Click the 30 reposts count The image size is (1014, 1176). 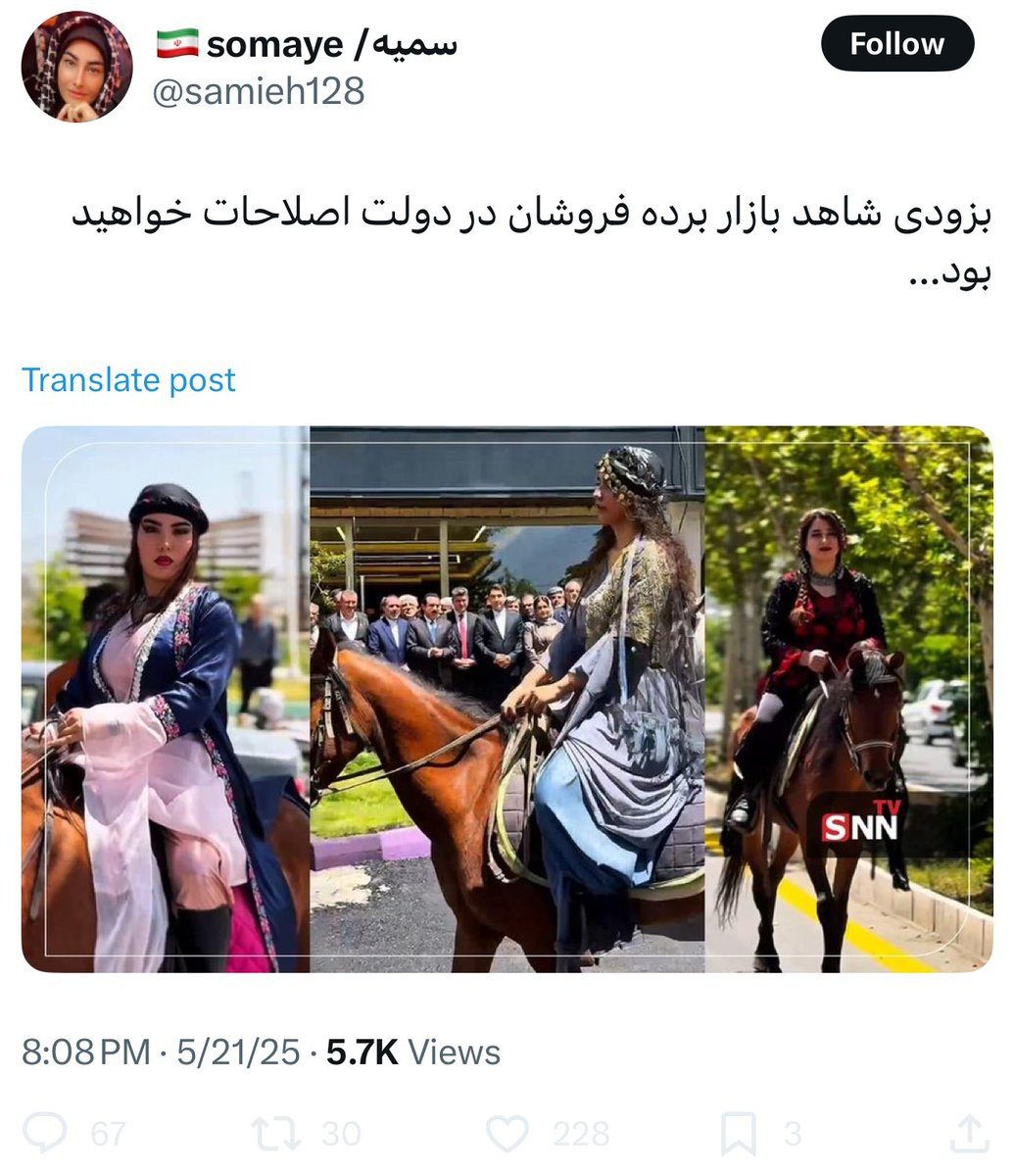click(342, 1134)
